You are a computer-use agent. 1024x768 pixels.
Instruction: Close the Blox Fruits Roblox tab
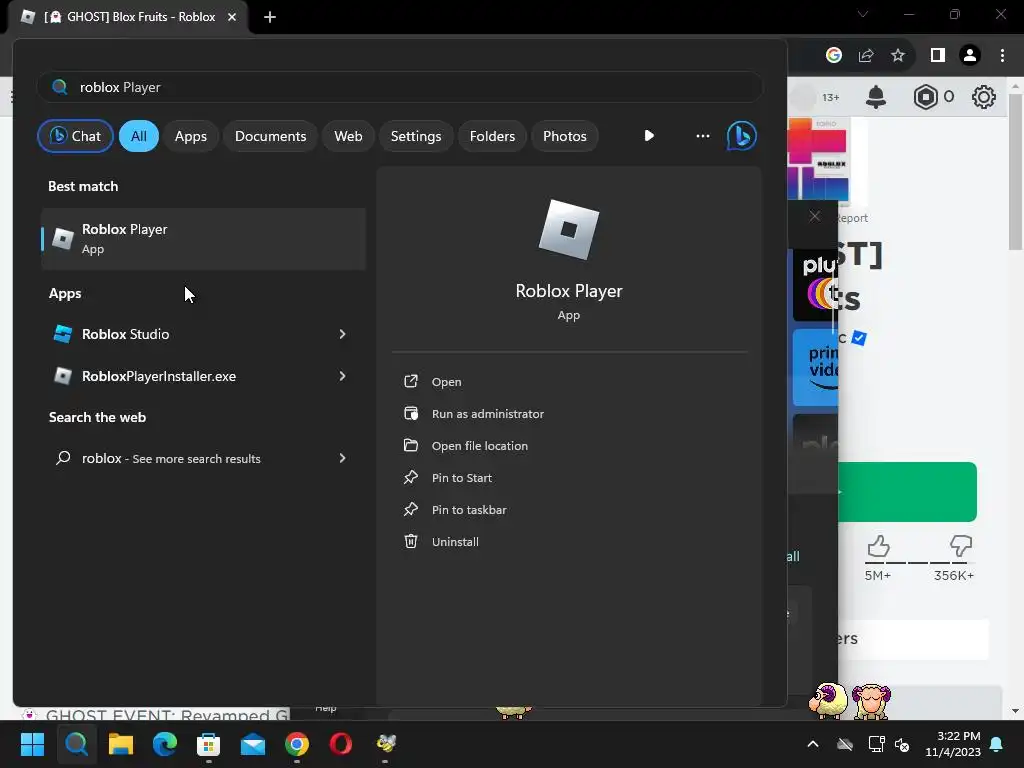[x=232, y=17]
